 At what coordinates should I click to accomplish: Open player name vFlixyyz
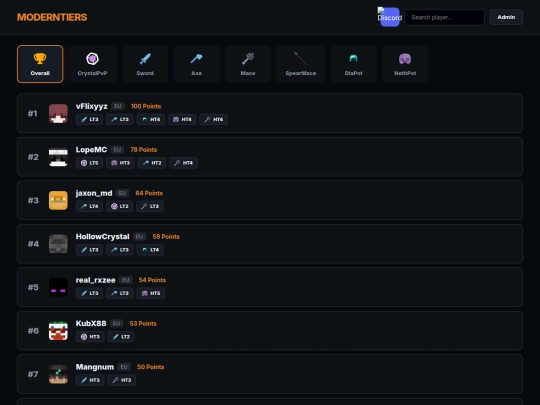click(x=92, y=106)
